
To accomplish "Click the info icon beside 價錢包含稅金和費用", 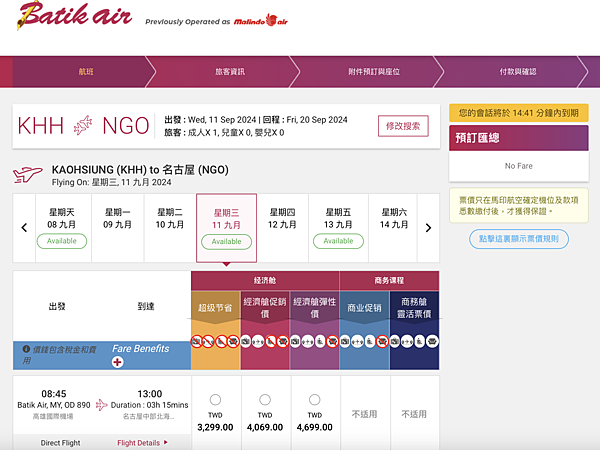I will (26, 349).
